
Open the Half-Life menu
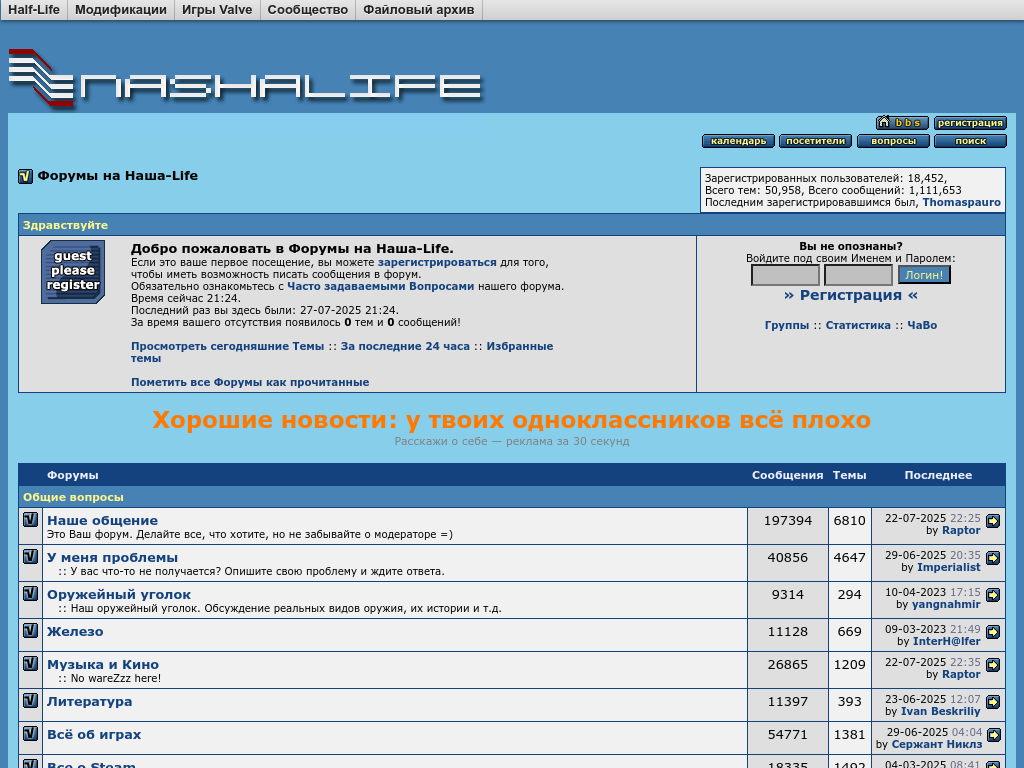(34, 10)
